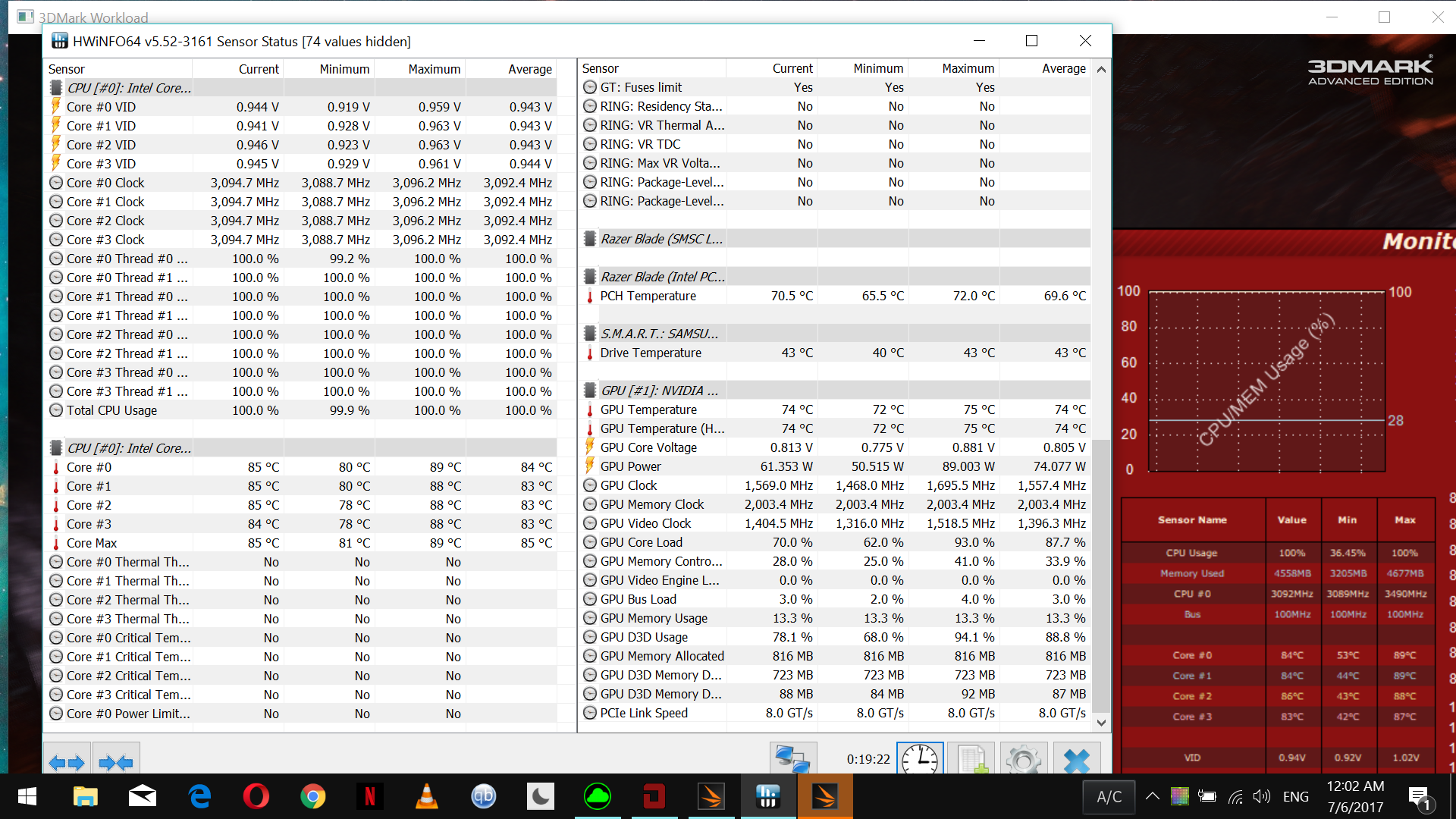Viewport: 1456px width, 819px height.
Task: Select the 'Razer Blade (Intel PC...' group header
Action: point(835,277)
